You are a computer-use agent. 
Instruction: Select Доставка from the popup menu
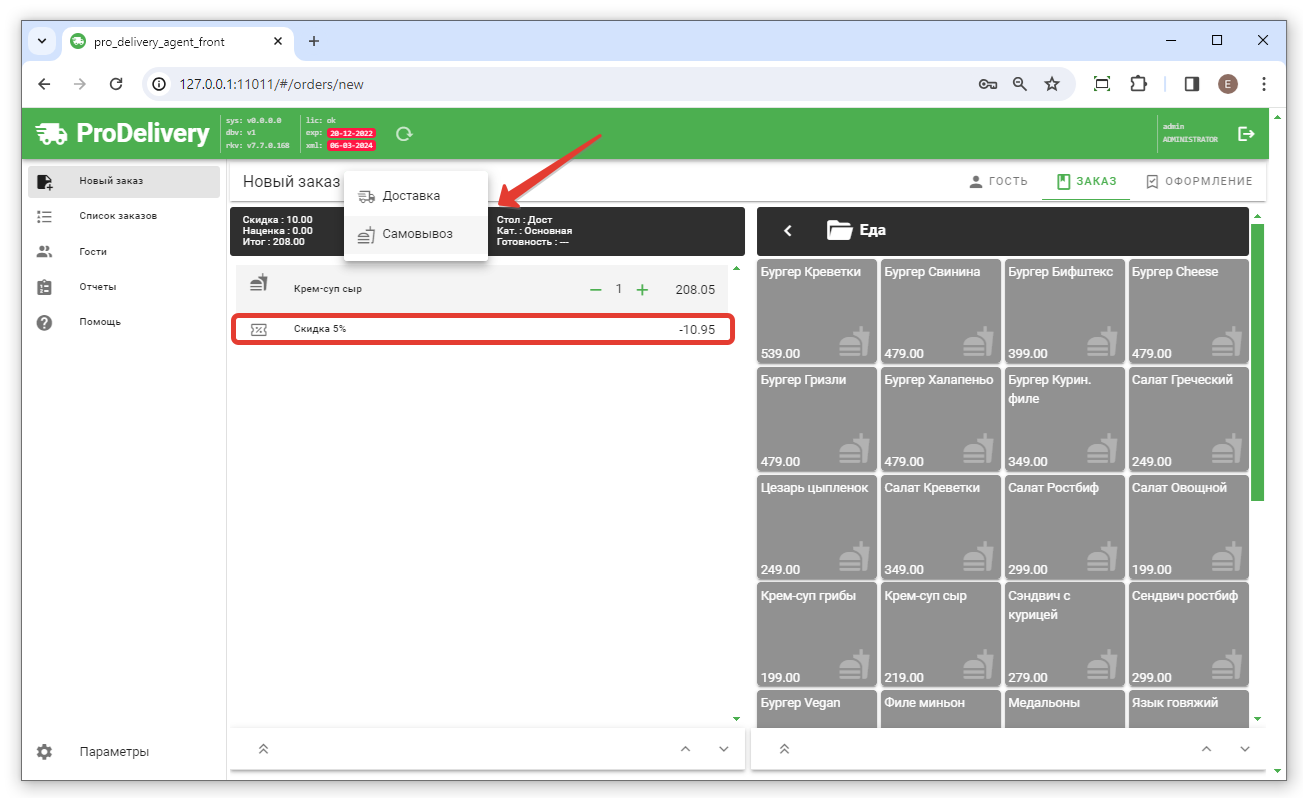411,196
